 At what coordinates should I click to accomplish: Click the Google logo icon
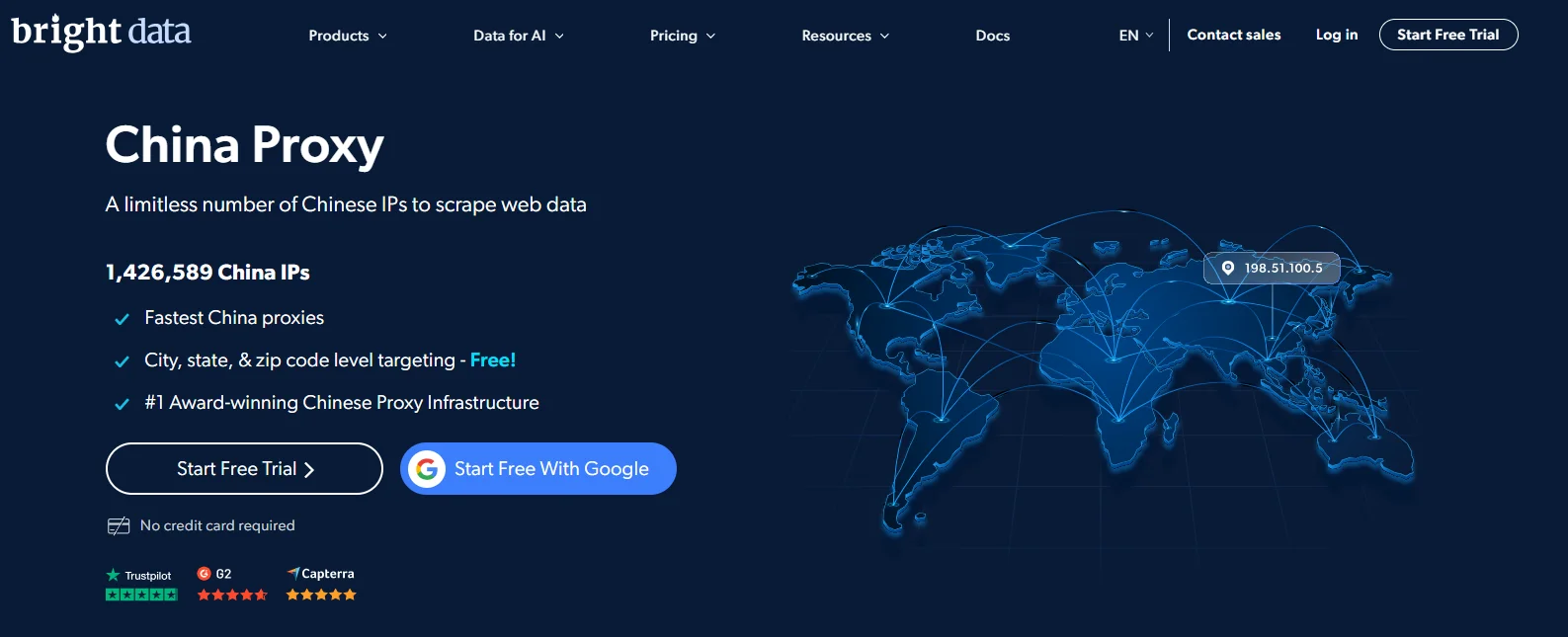(x=427, y=469)
